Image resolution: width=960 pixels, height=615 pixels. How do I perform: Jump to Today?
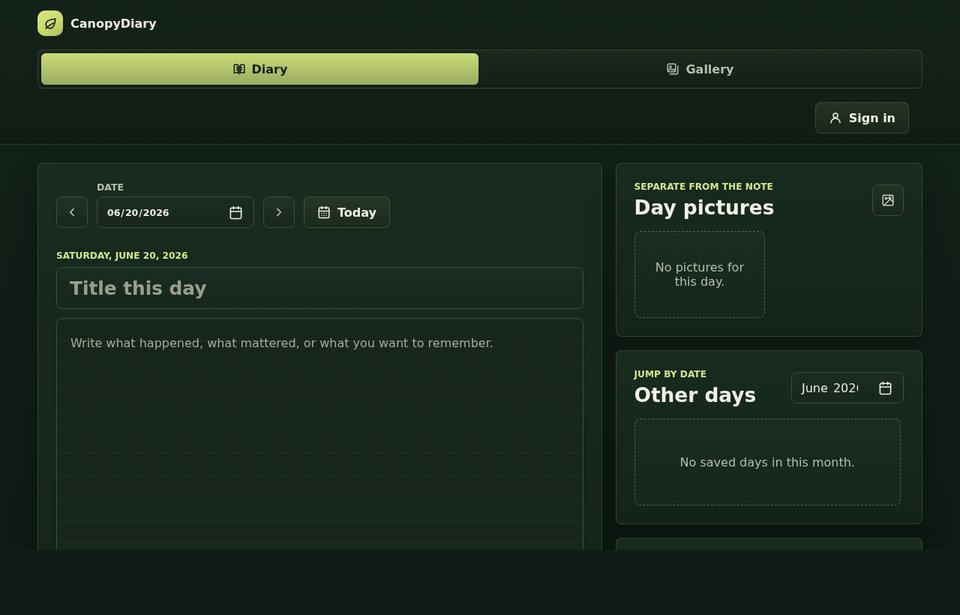pyautogui.click(x=347, y=213)
